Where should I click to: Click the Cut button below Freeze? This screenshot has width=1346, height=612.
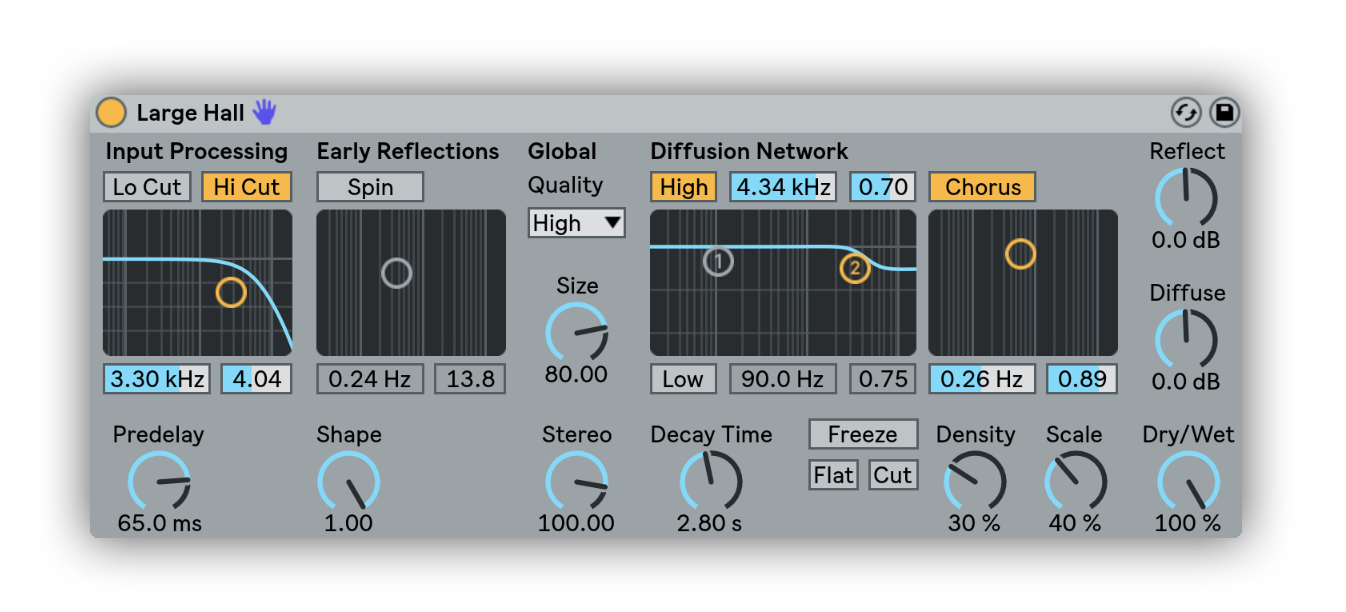click(x=893, y=475)
